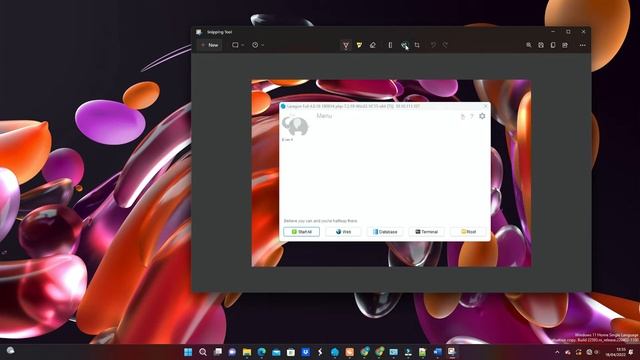Open the Zoom magnifier control
This screenshot has width=640, height=360.
click(529, 45)
